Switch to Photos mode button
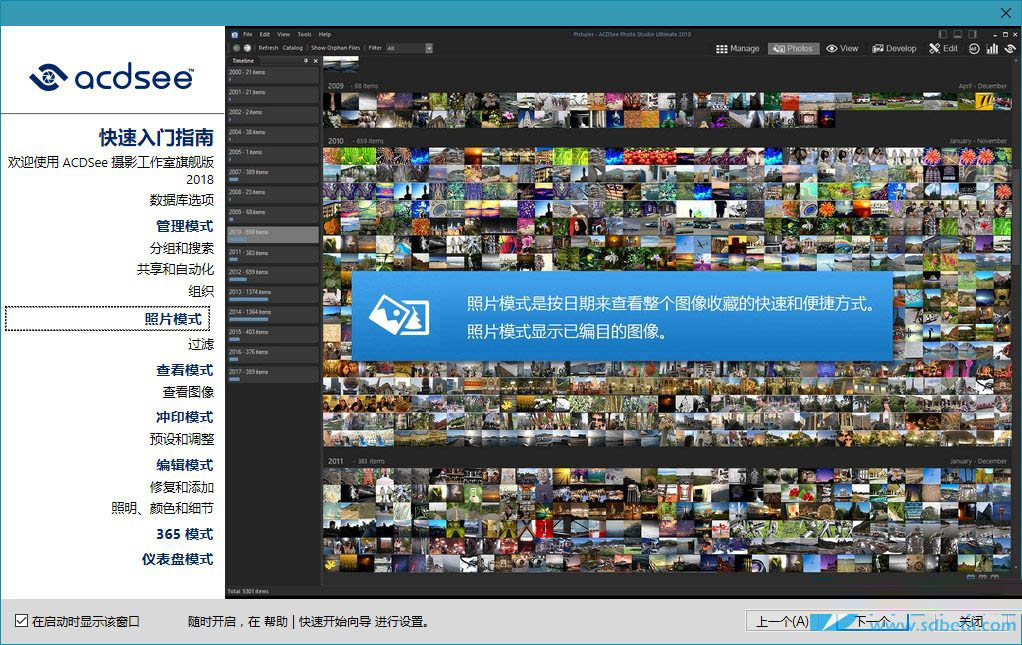This screenshot has width=1022, height=645. 793,48
